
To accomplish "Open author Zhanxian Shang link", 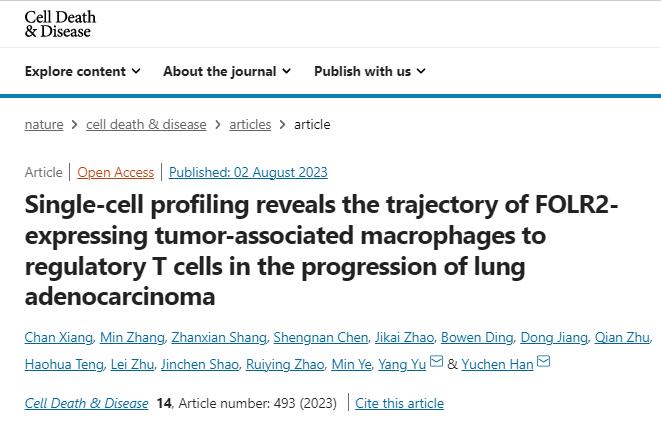I will coord(219,337).
